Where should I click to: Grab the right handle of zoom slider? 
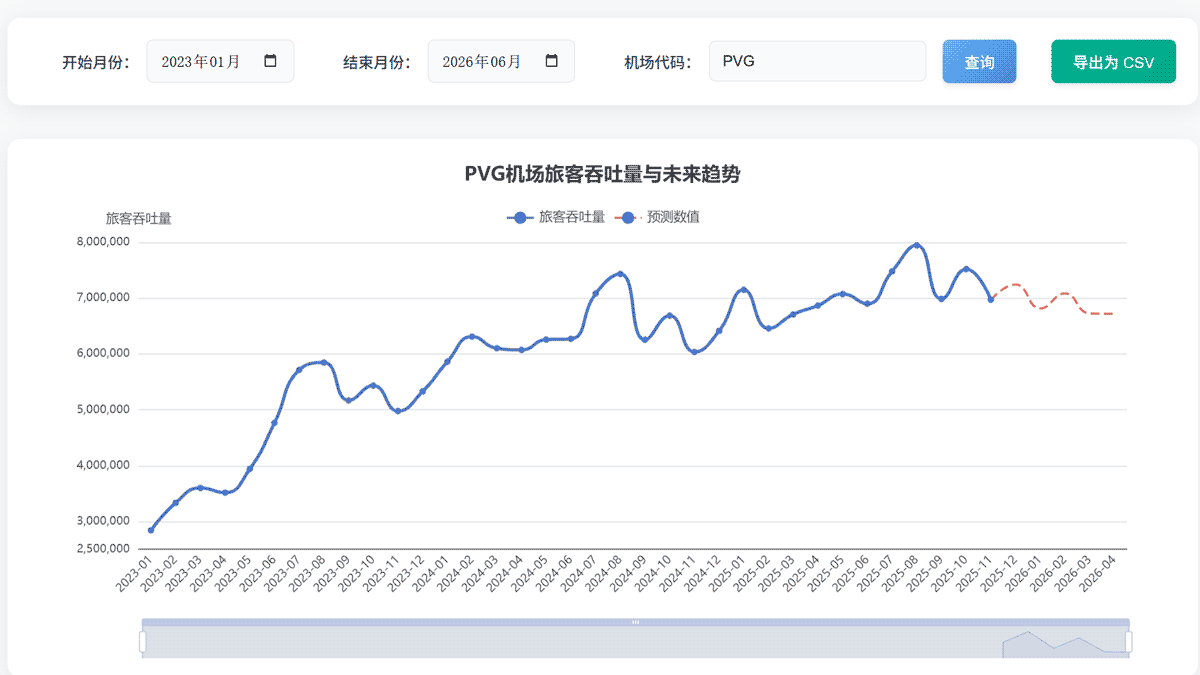(x=1129, y=641)
